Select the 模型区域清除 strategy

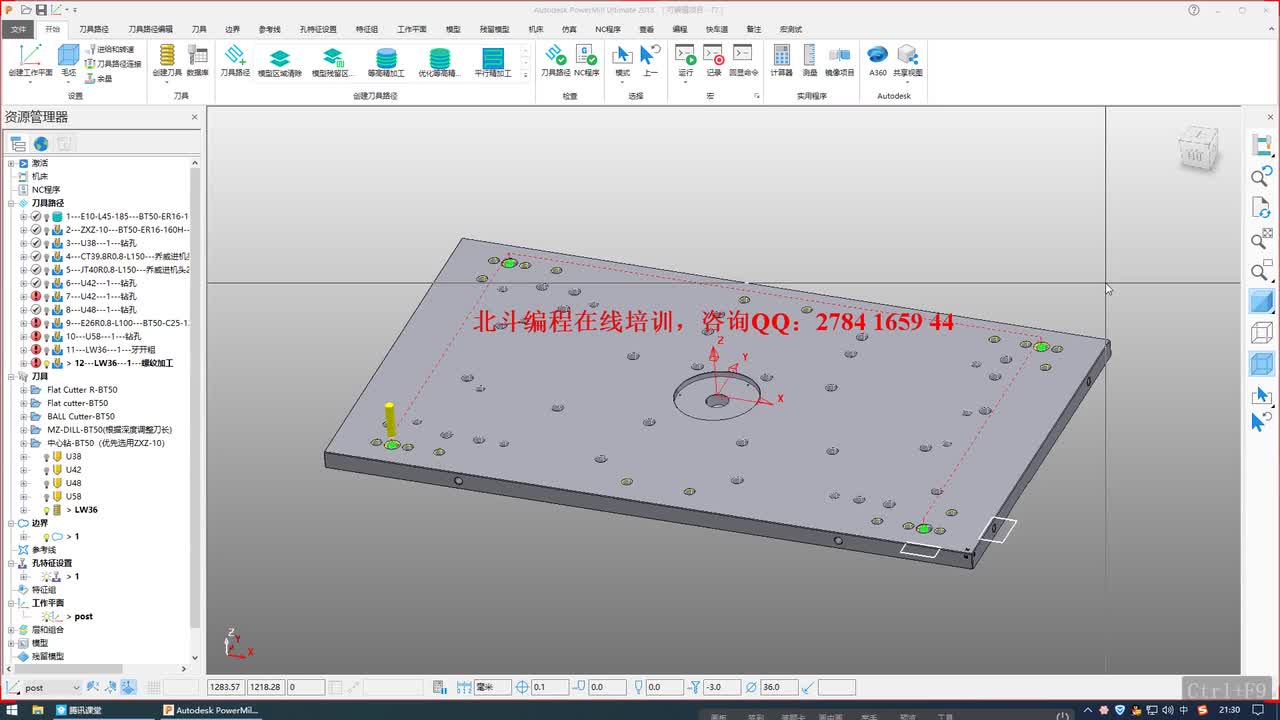(x=280, y=62)
